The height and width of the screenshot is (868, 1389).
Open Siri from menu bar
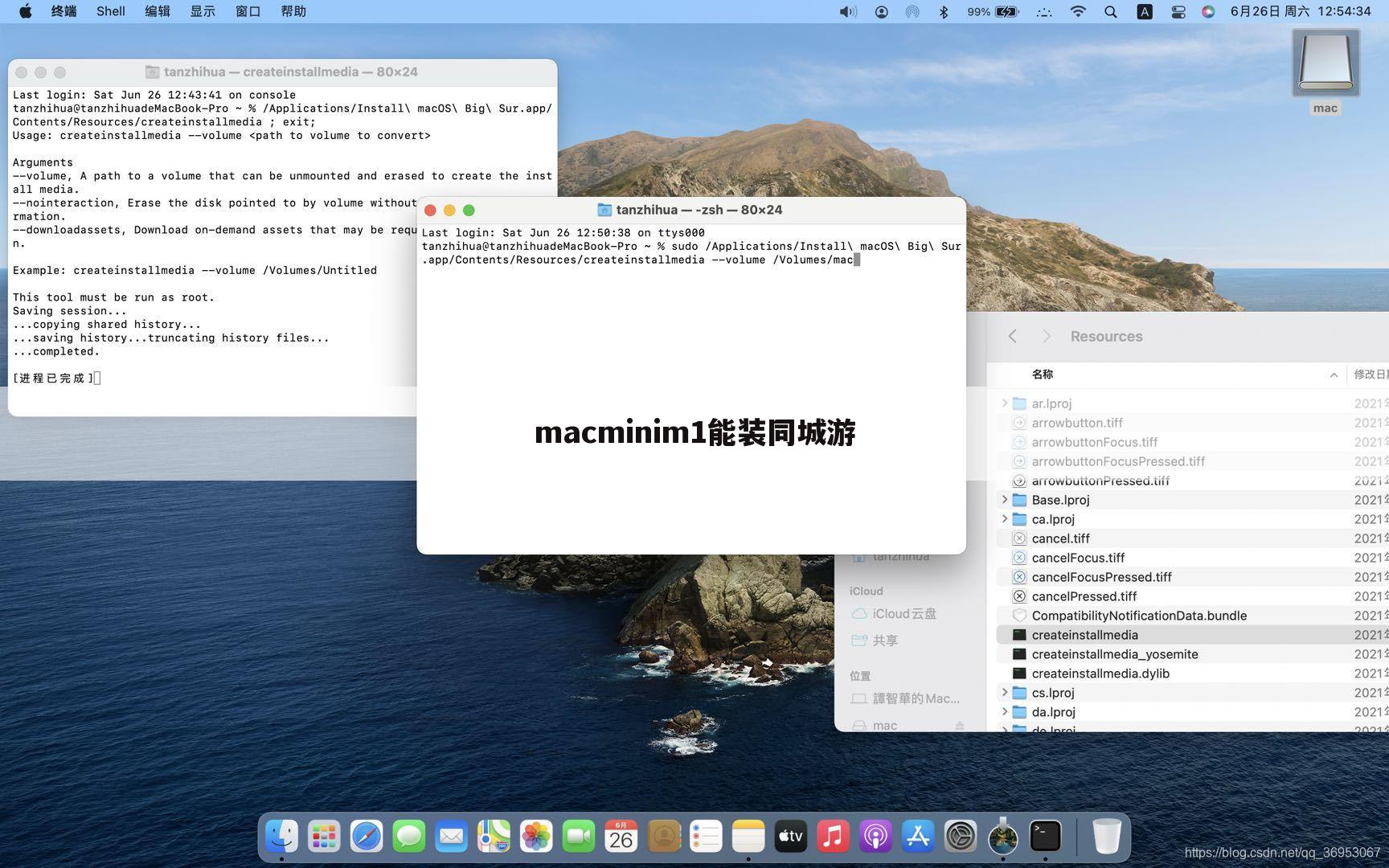[1208, 12]
